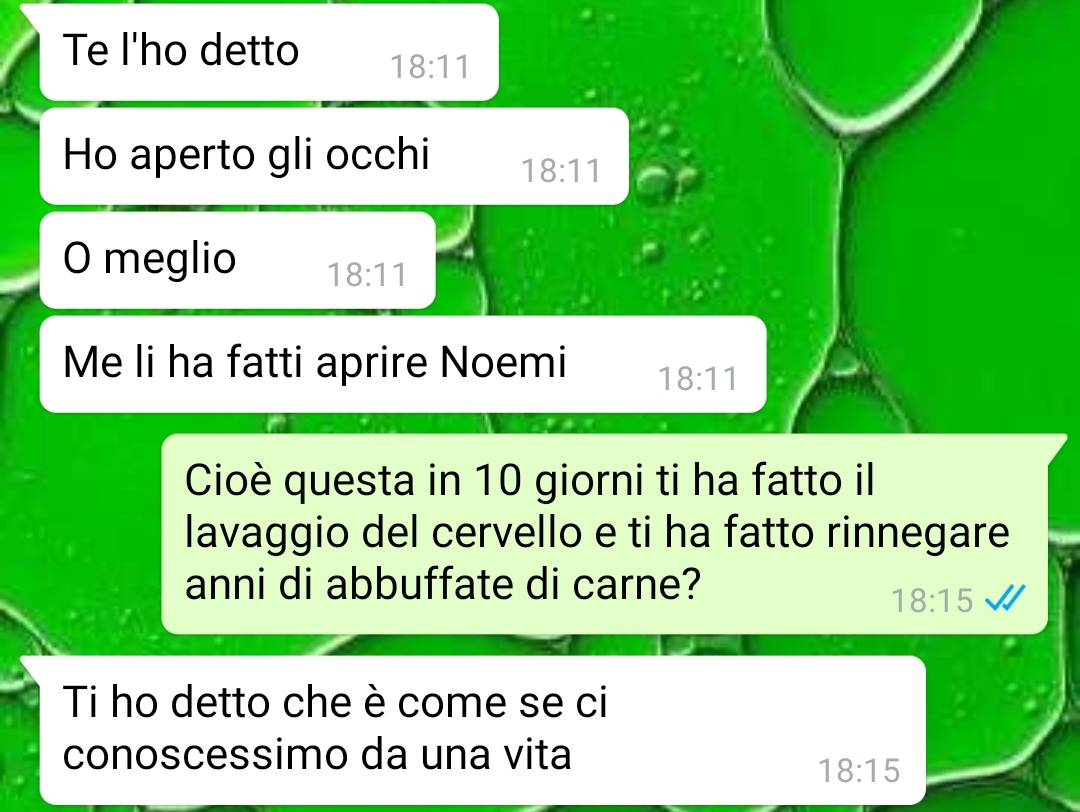This screenshot has width=1080, height=812.
Task: Click the blue double-check read receipt icon
Action: coord(1005,598)
